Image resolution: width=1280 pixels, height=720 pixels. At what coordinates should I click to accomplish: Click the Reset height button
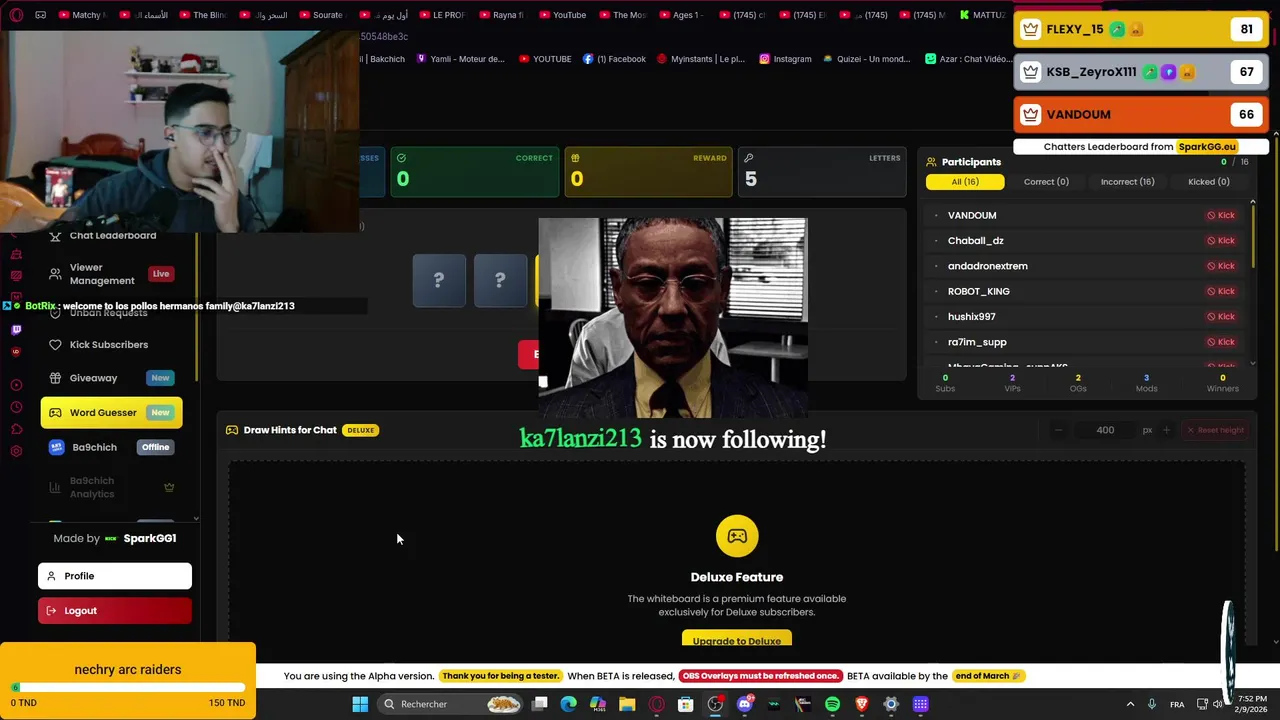click(x=1215, y=430)
